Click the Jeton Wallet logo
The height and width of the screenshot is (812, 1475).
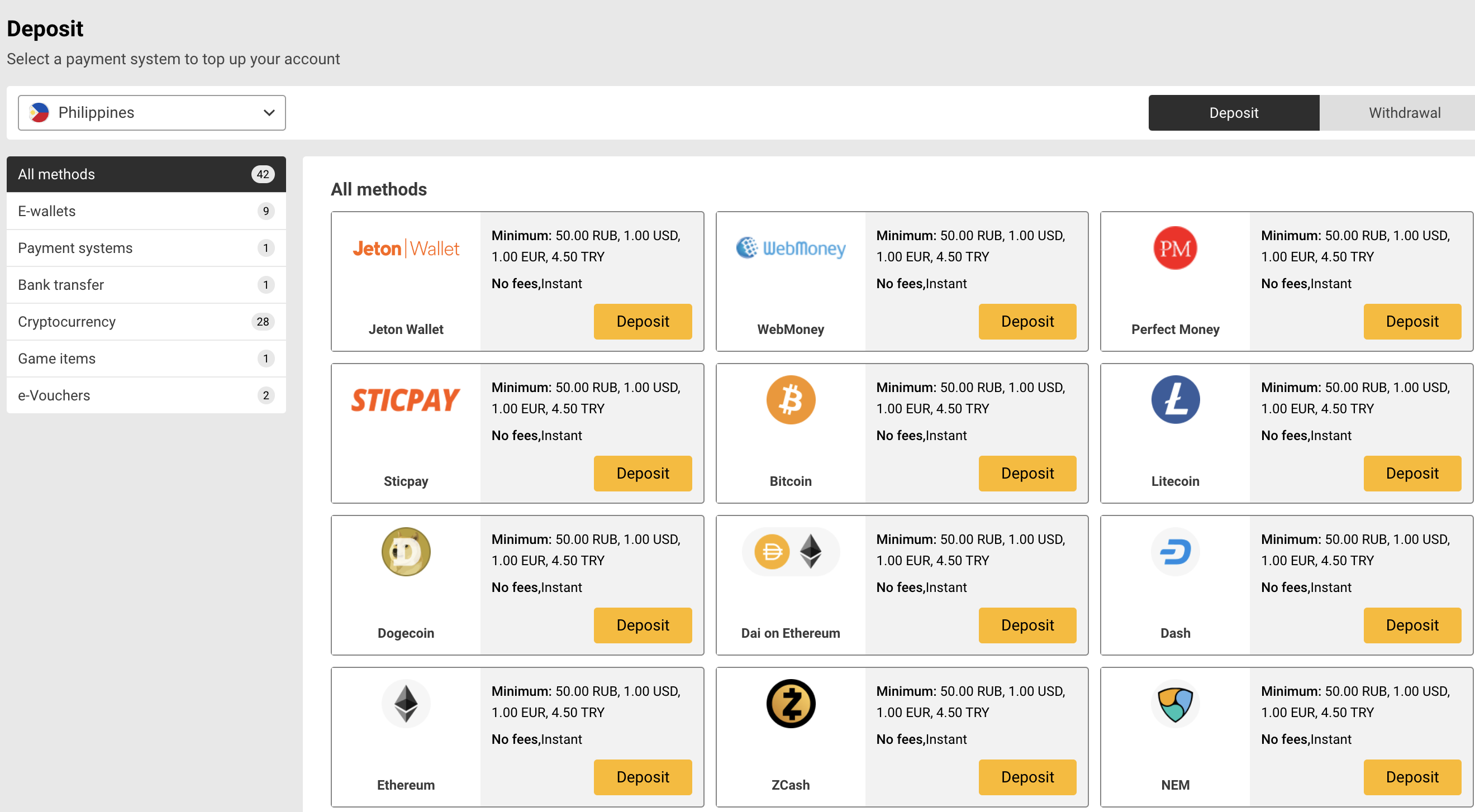click(406, 248)
